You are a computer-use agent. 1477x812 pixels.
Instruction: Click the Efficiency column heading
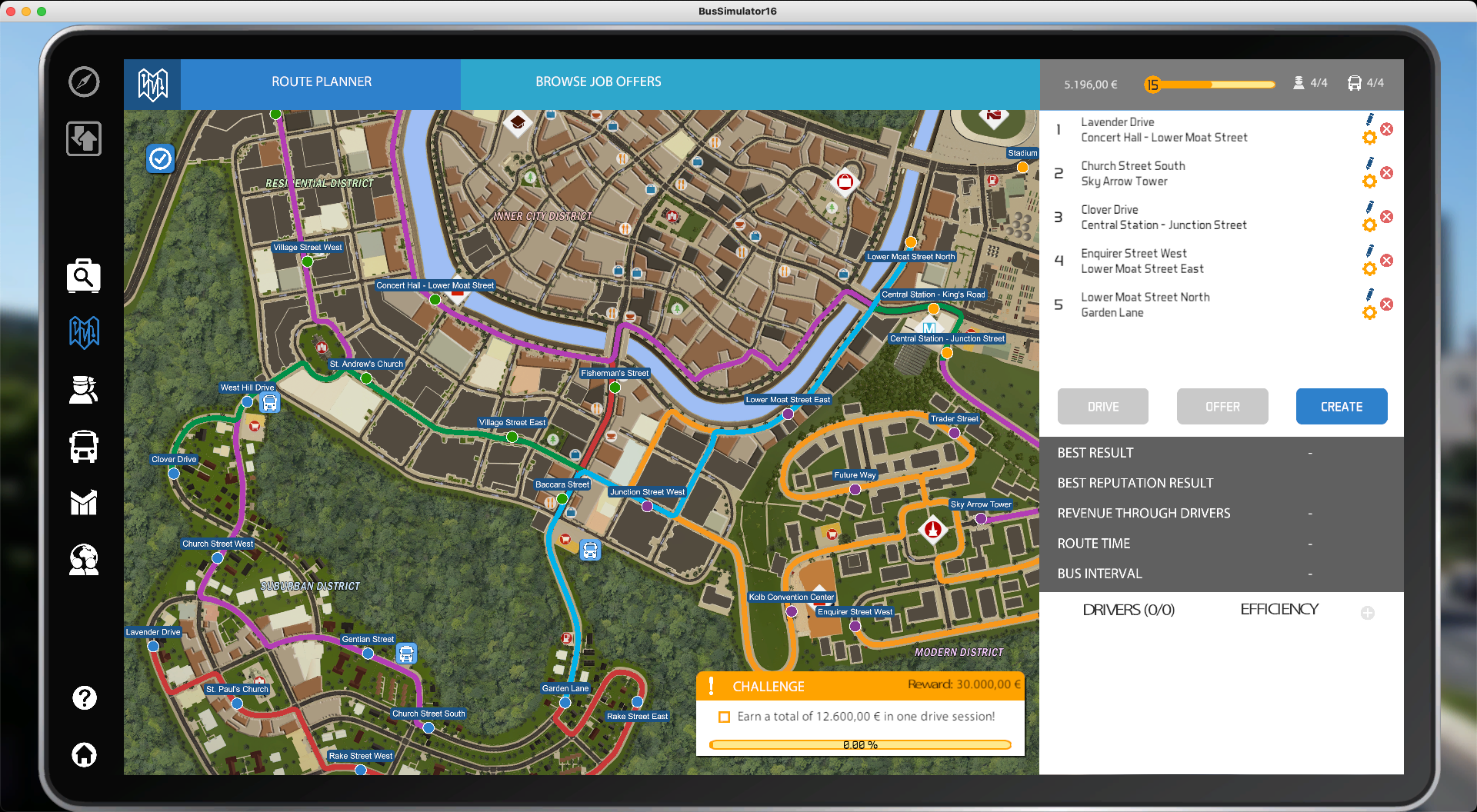coord(1279,609)
